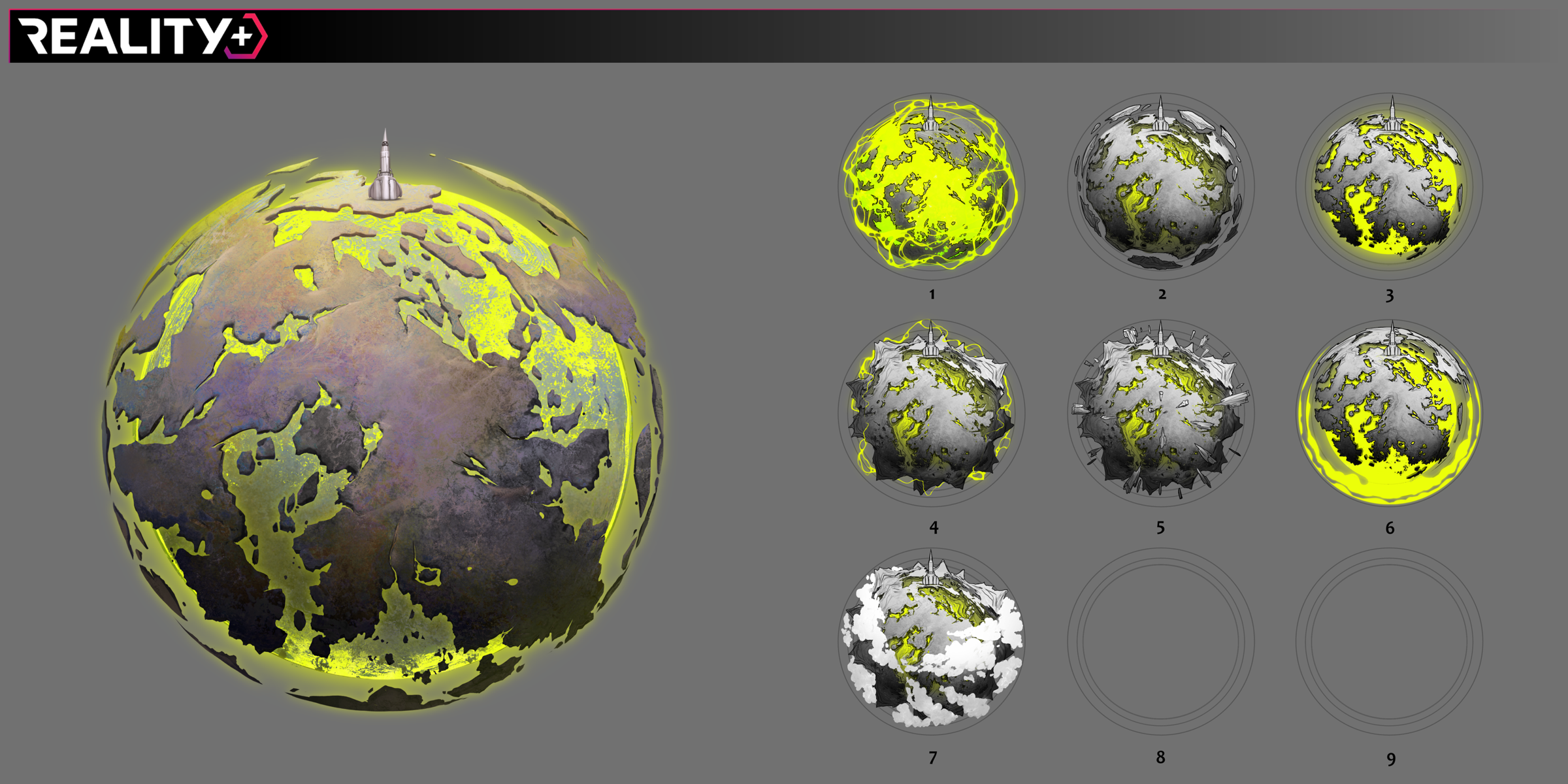1568x784 pixels.
Task: Click empty circle slot number 9
Action: [x=1390, y=642]
